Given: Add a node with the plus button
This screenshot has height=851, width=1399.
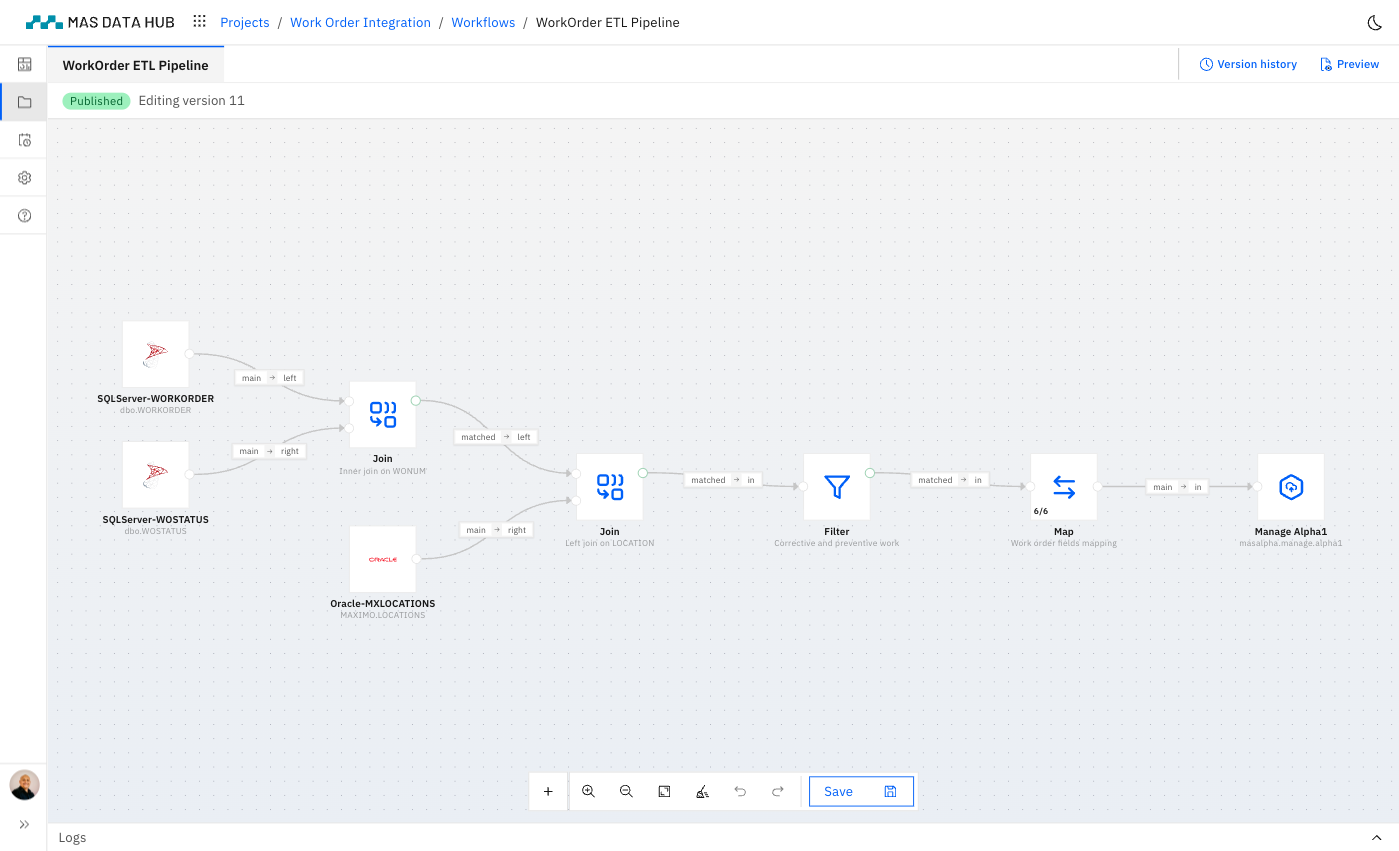Looking at the screenshot, I should (x=548, y=791).
